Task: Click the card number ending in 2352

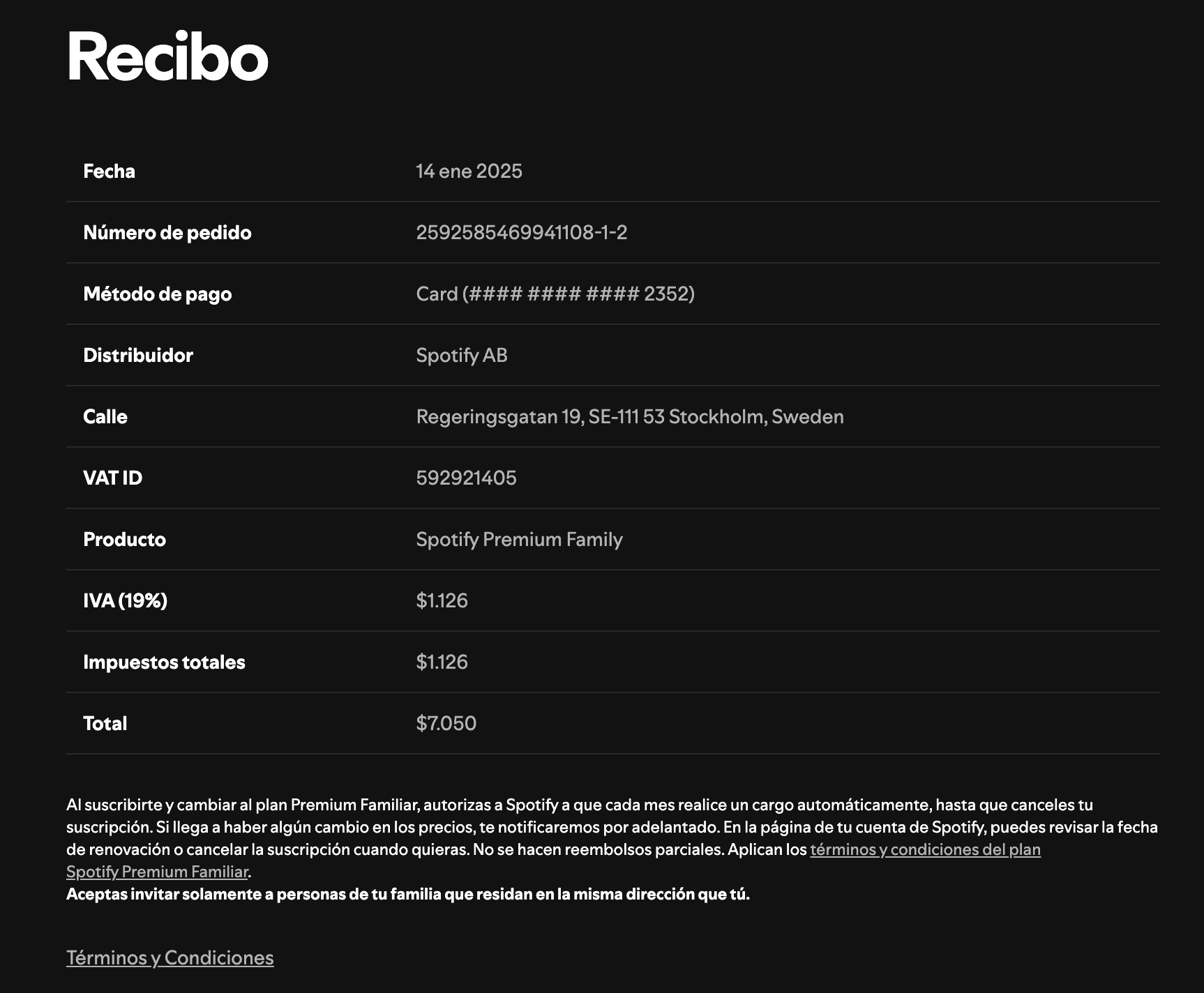Action: coord(555,294)
